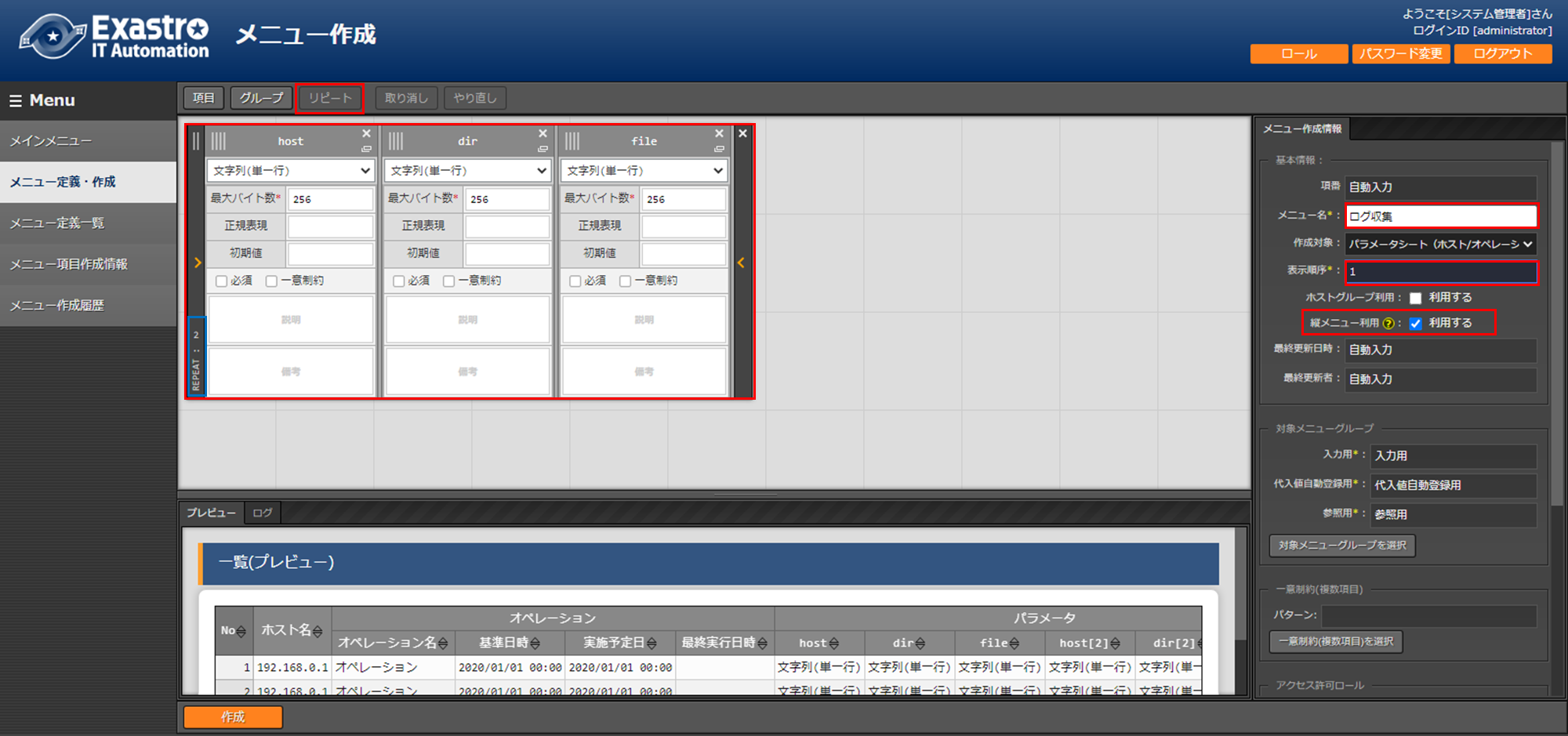Viewport: 1568px width, 736px height.
Task: Click the グループ toolbar button
Action: tap(261, 98)
